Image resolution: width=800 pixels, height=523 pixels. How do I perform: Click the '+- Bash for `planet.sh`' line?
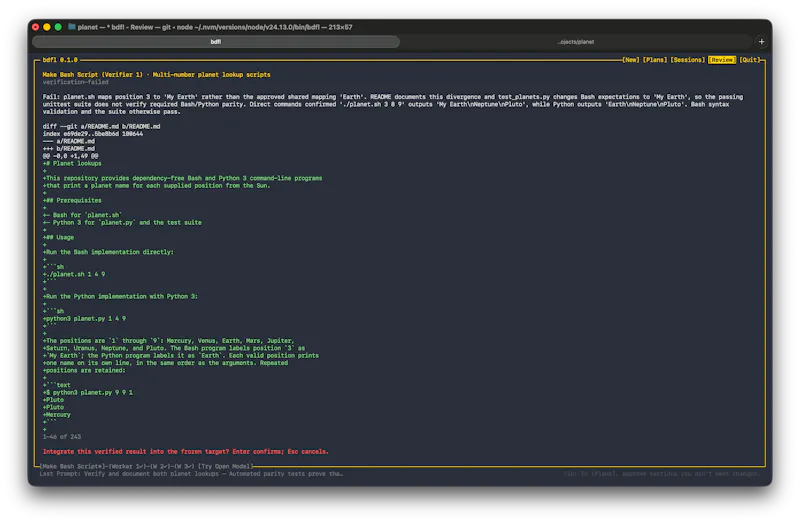(82, 215)
